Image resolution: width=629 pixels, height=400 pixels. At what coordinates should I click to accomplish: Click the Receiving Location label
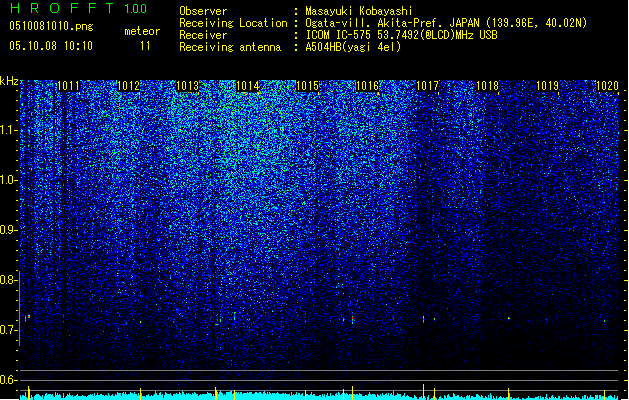point(233,23)
